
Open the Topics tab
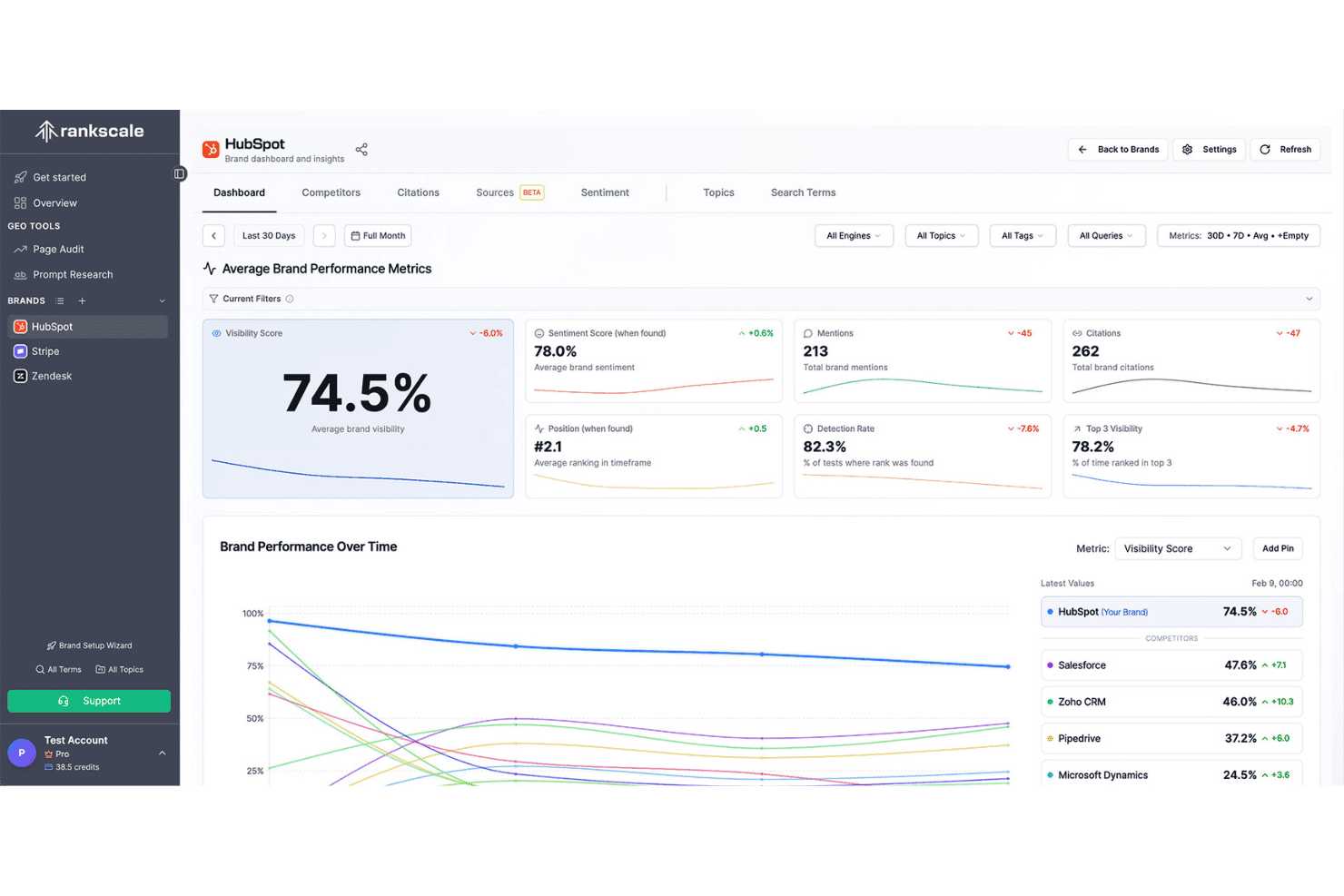pos(719,192)
